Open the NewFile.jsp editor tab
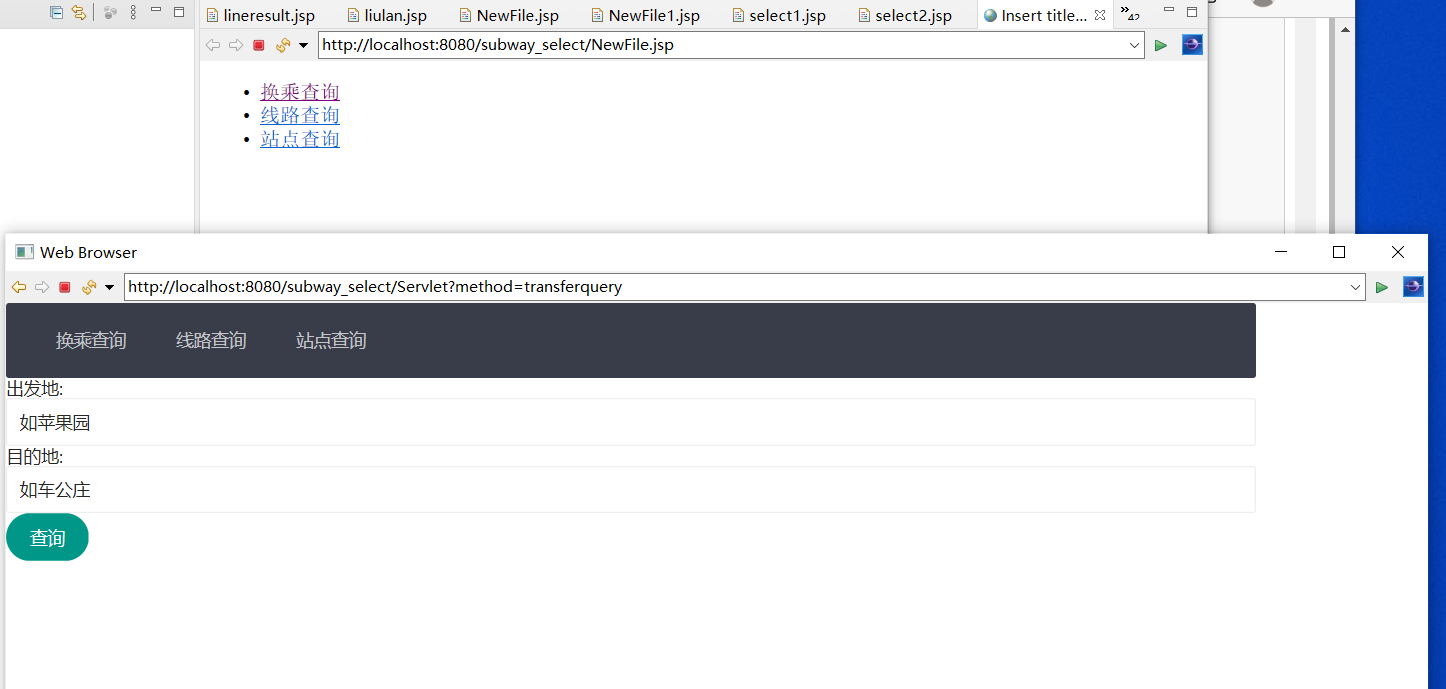Screen dimensions: 1446x689 tap(509, 15)
